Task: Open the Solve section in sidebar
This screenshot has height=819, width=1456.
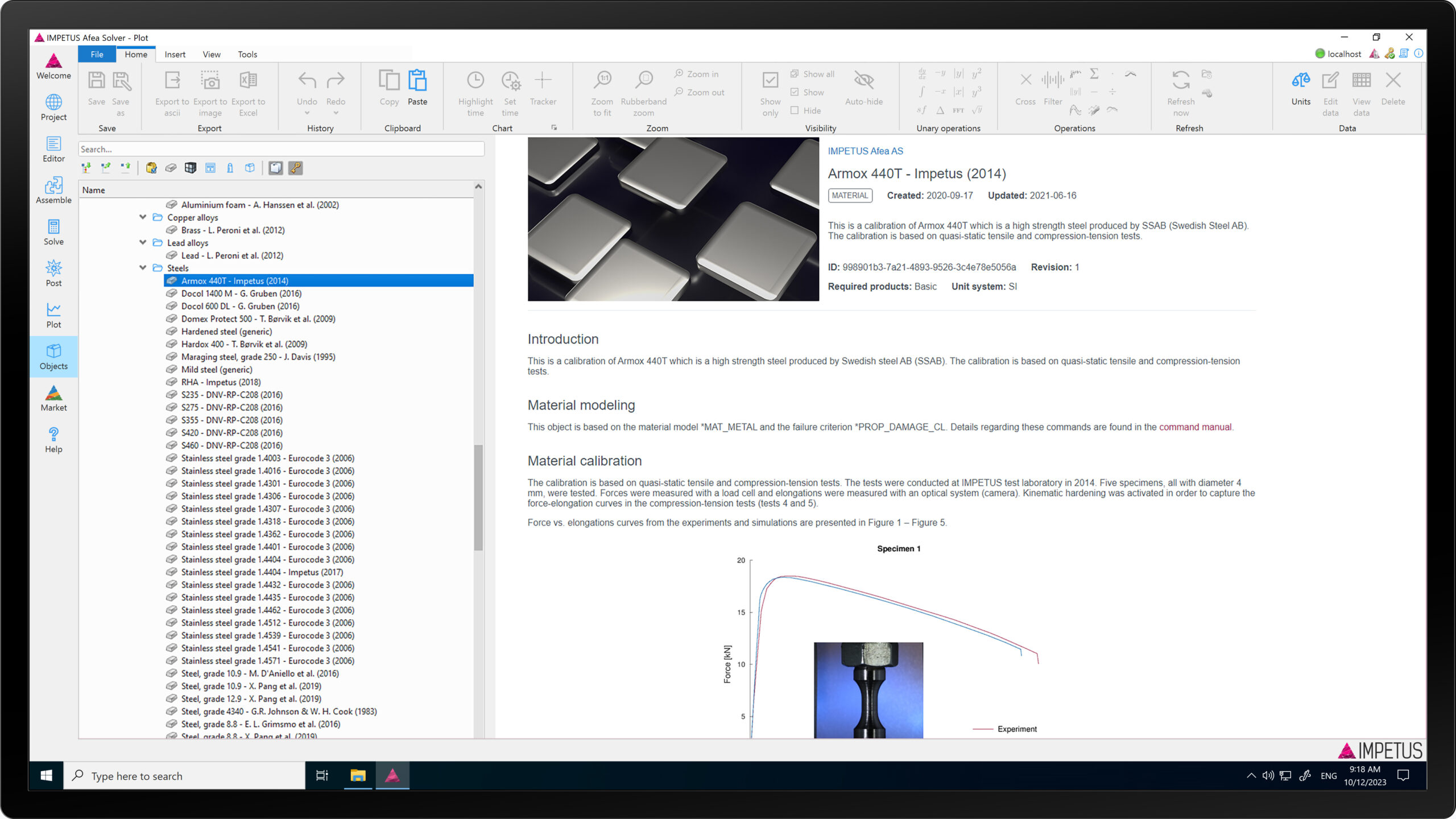Action: coord(53,232)
